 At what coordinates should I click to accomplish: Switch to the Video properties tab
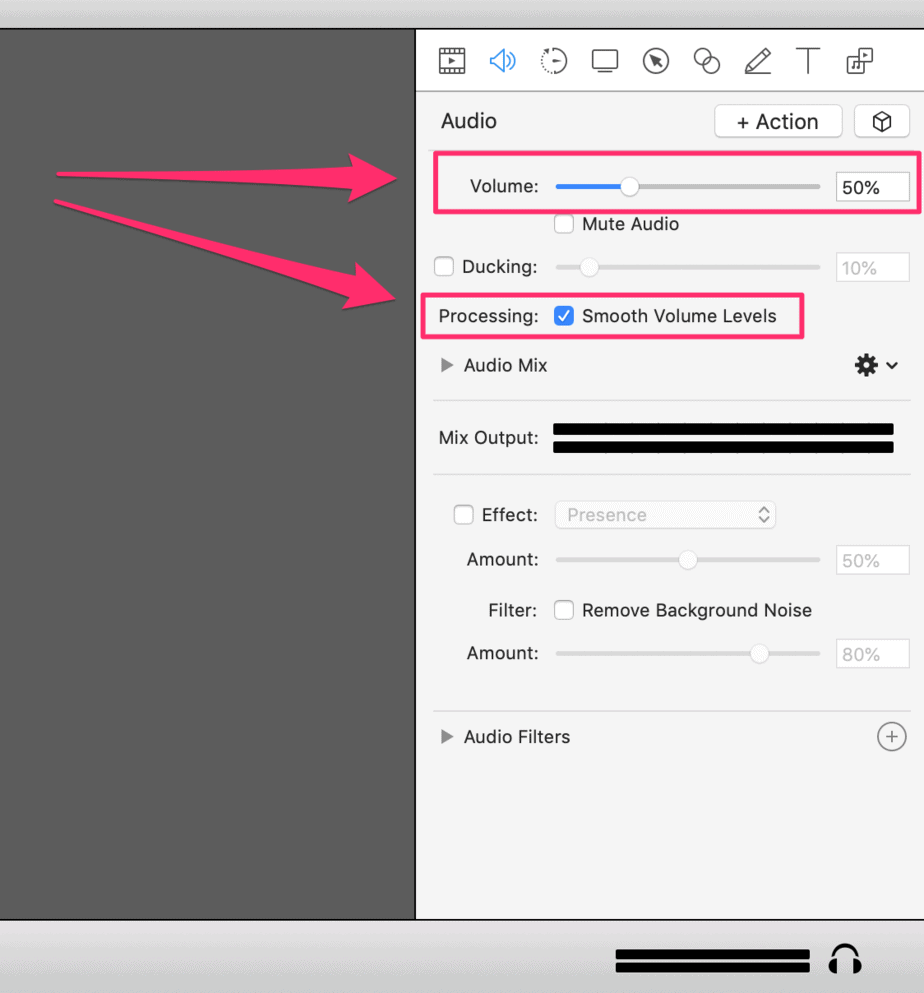452,61
